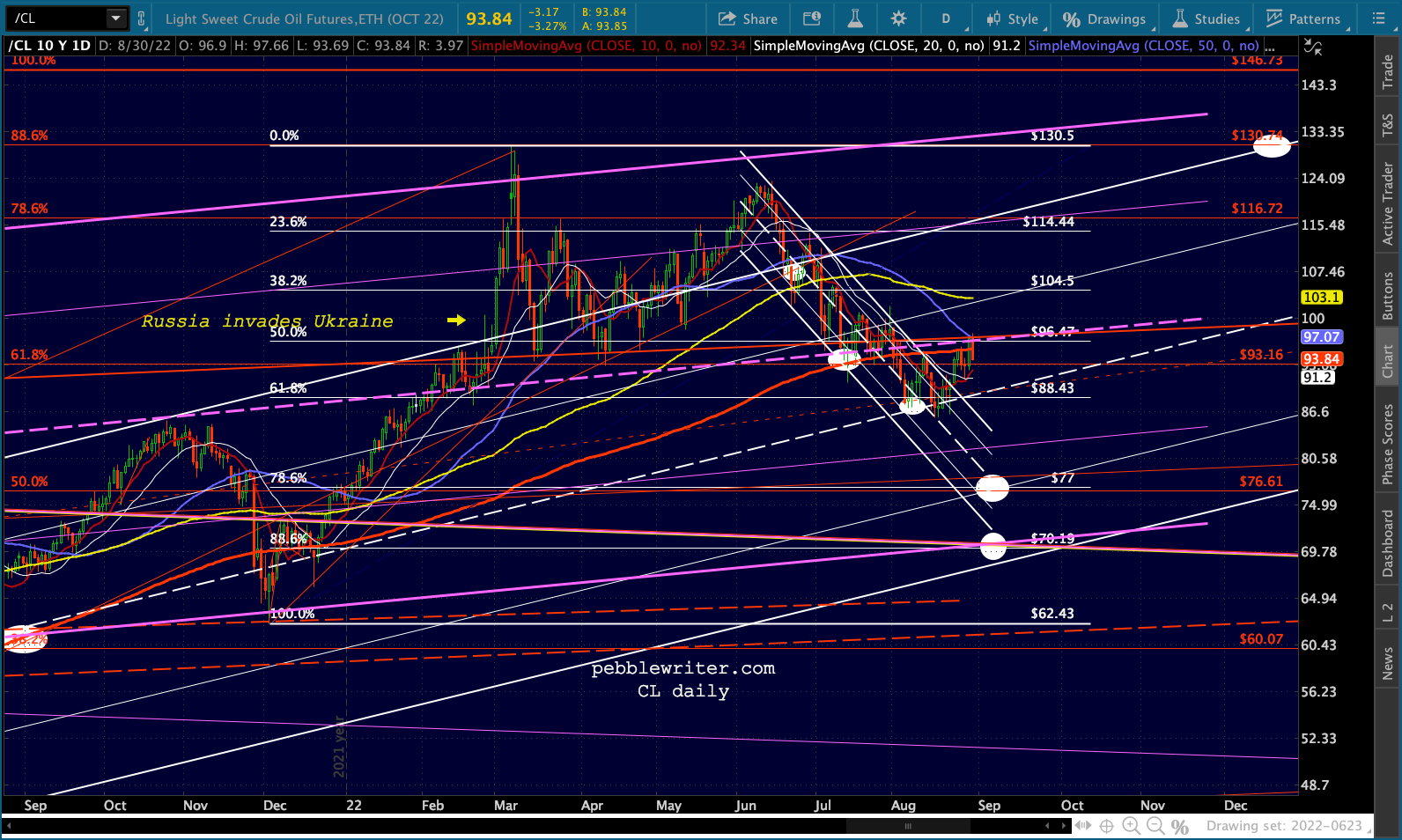Click the $60.07 red level label
The width and height of the screenshot is (1402, 840).
[x=1261, y=639]
